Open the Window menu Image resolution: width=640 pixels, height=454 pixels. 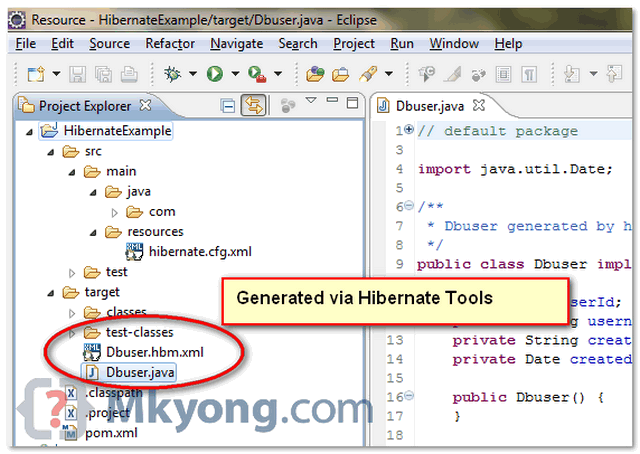coord(454,43)
